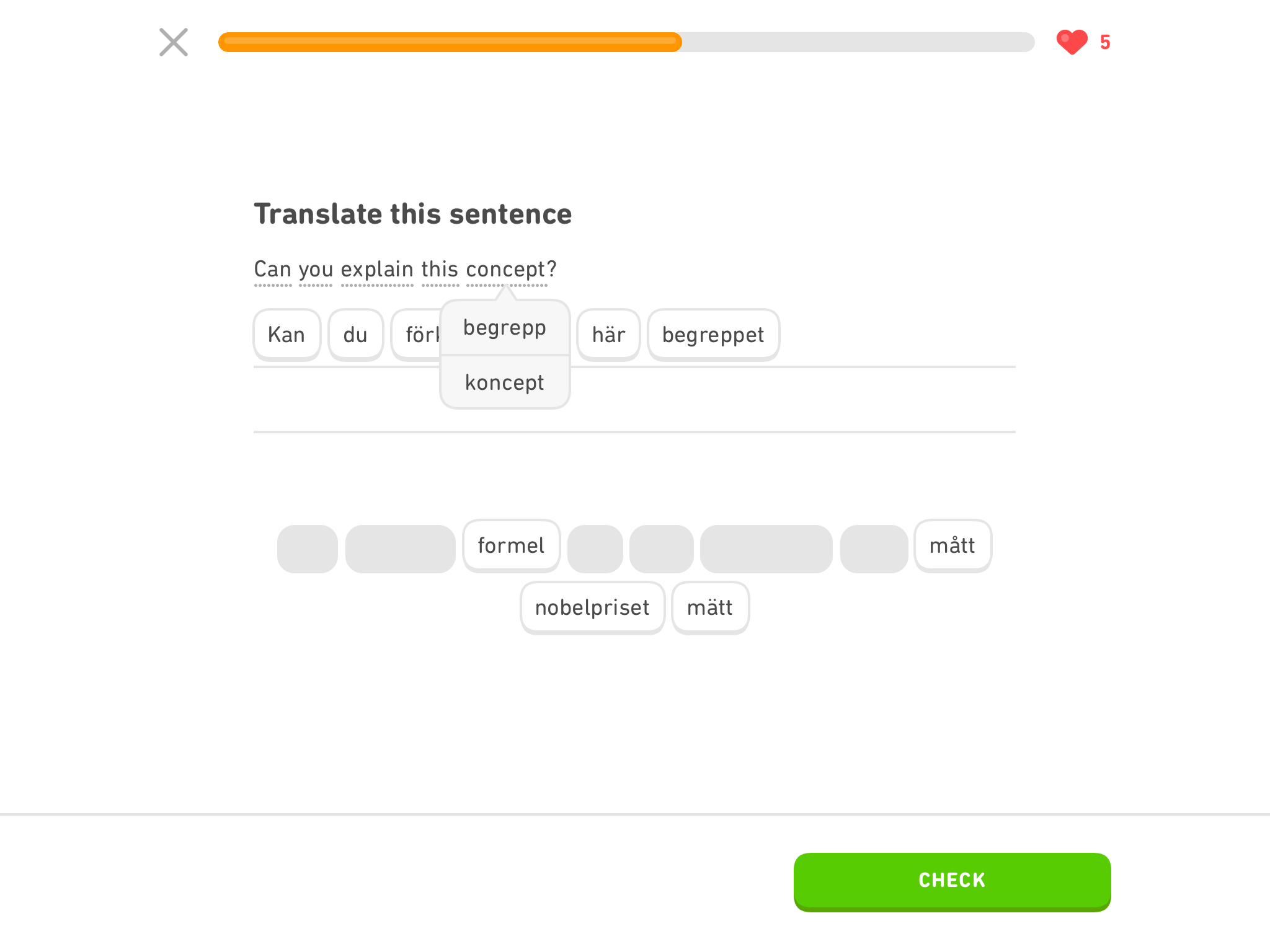1270x952 pixels.
Task: Select the 'formel' word tile
Action: pos(511,545)
